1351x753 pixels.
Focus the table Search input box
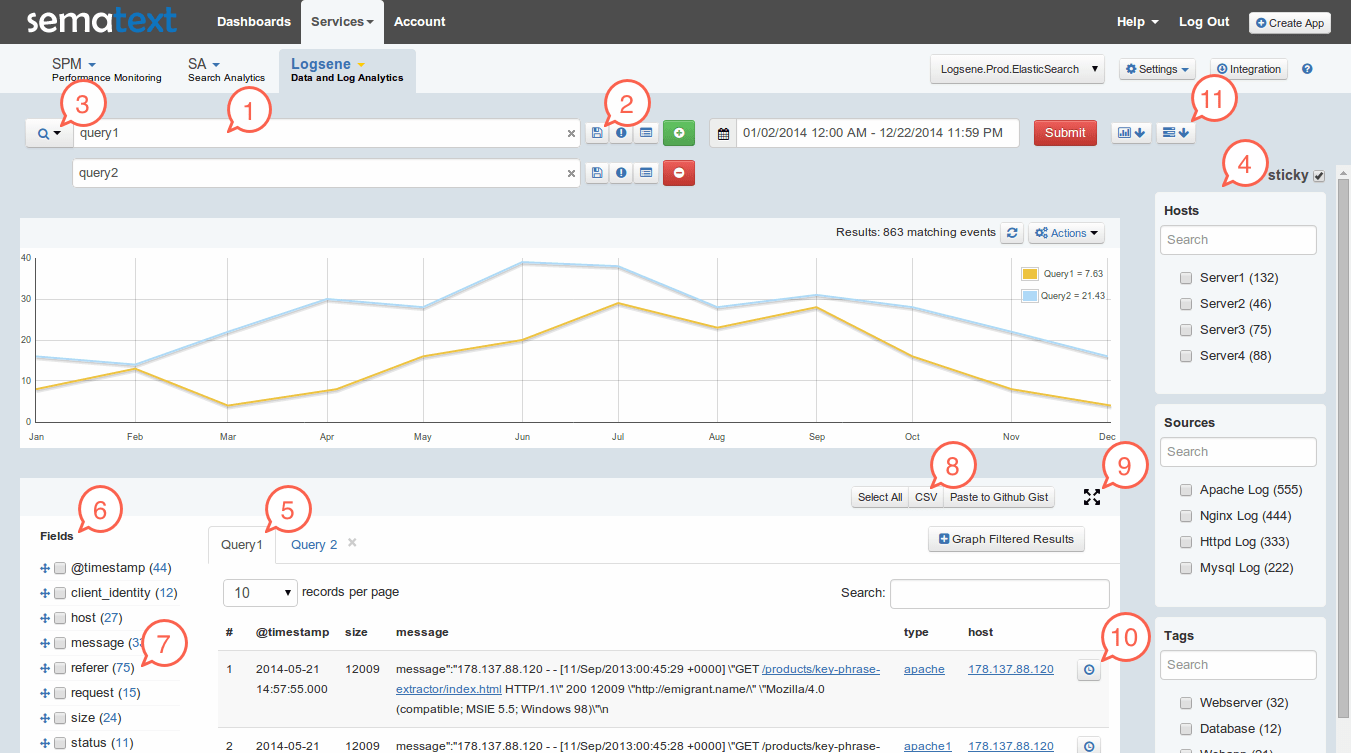point(1000,593)
